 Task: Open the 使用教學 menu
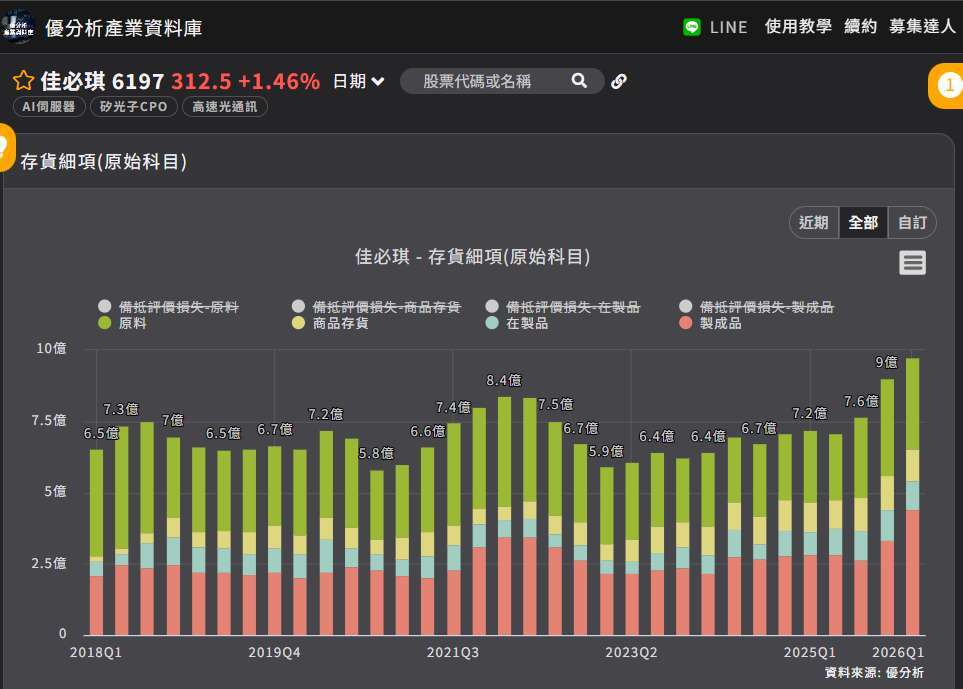click(798, 26)
